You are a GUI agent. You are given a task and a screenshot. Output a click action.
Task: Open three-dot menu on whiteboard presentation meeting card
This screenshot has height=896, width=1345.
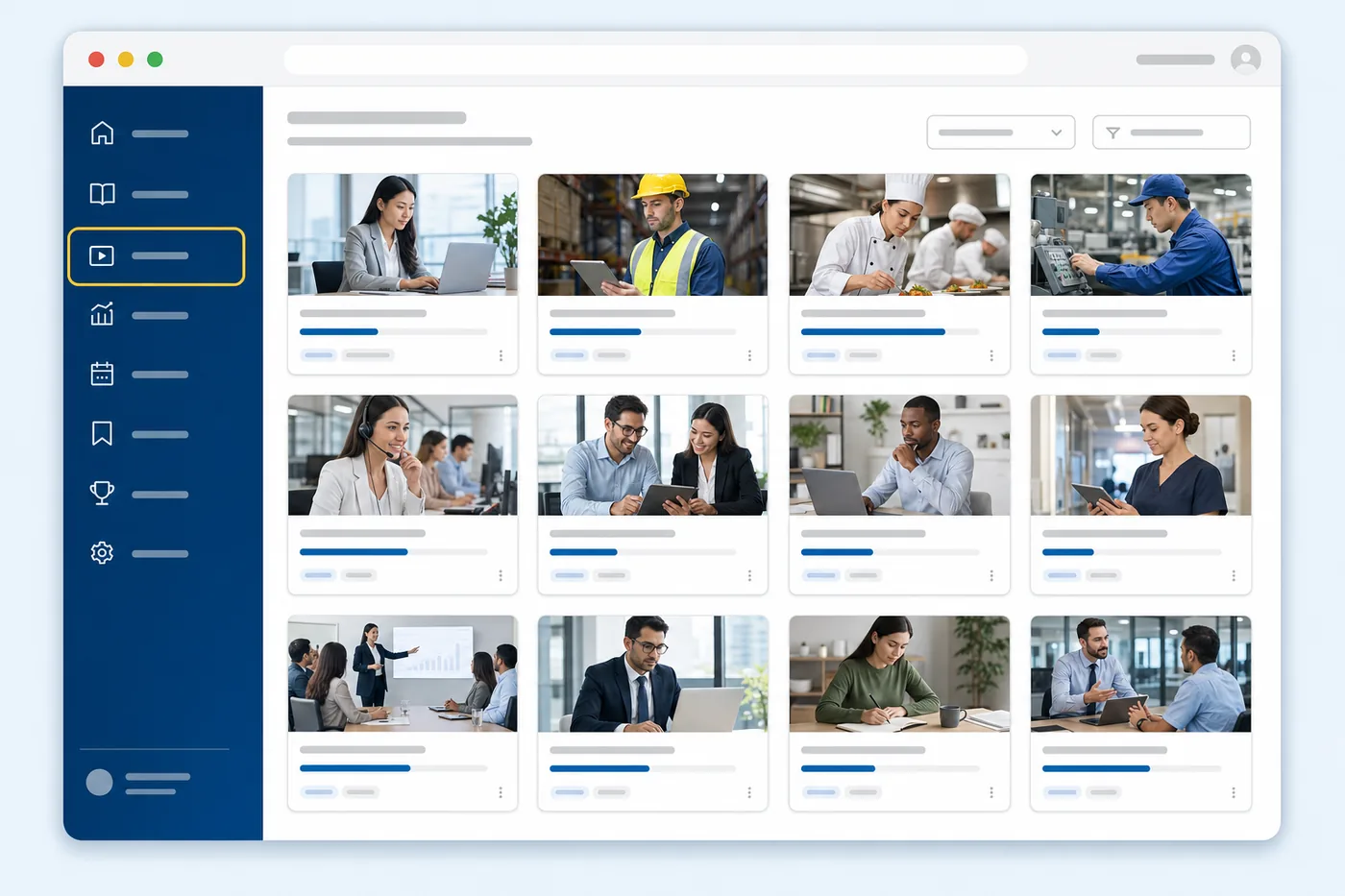click(x=501, y=792)
